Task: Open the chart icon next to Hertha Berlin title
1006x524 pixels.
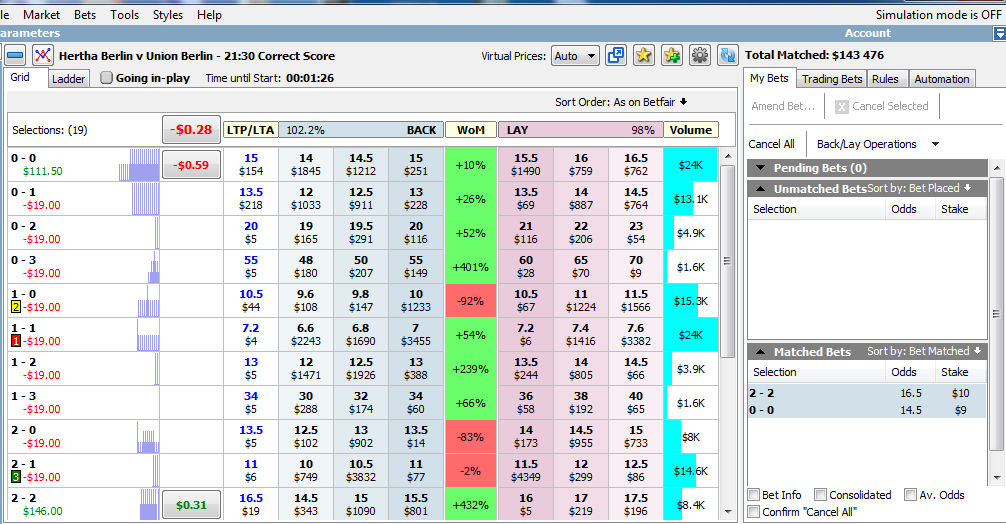Action: [42, 56]
